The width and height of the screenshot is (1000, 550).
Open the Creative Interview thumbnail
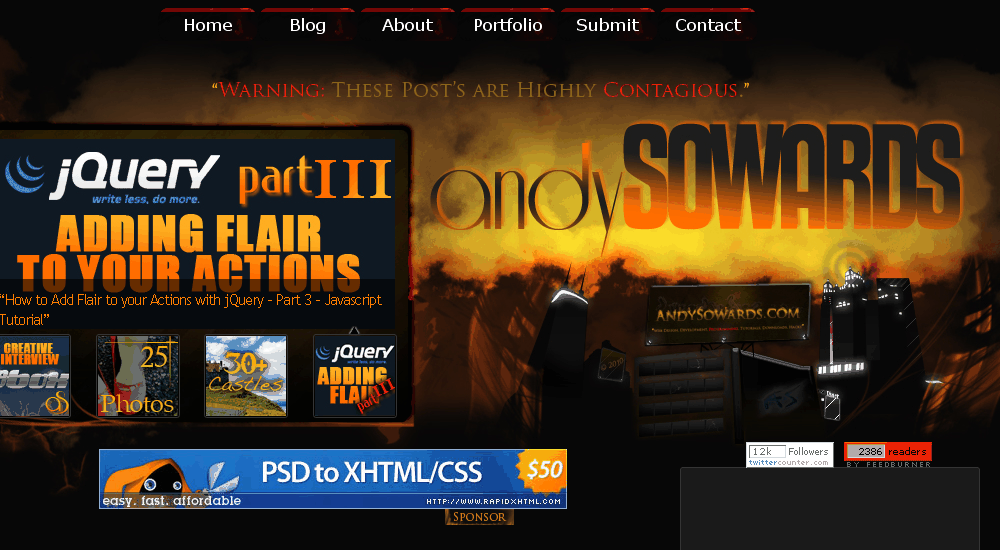34,376
